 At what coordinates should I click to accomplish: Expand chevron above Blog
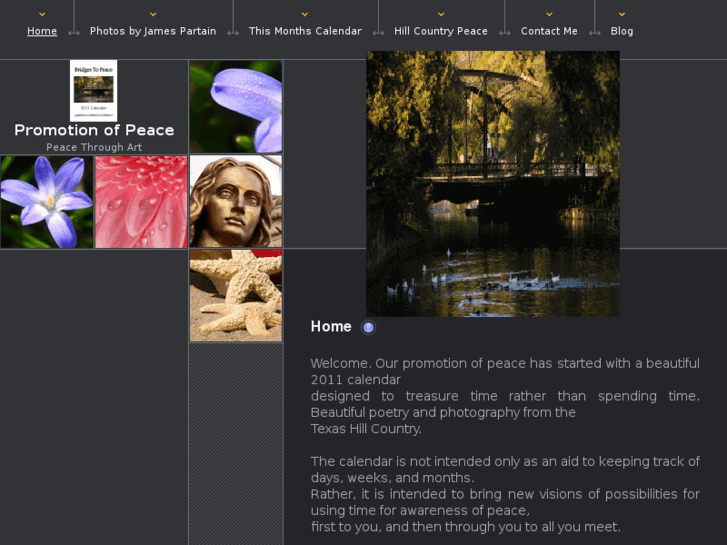622,14
